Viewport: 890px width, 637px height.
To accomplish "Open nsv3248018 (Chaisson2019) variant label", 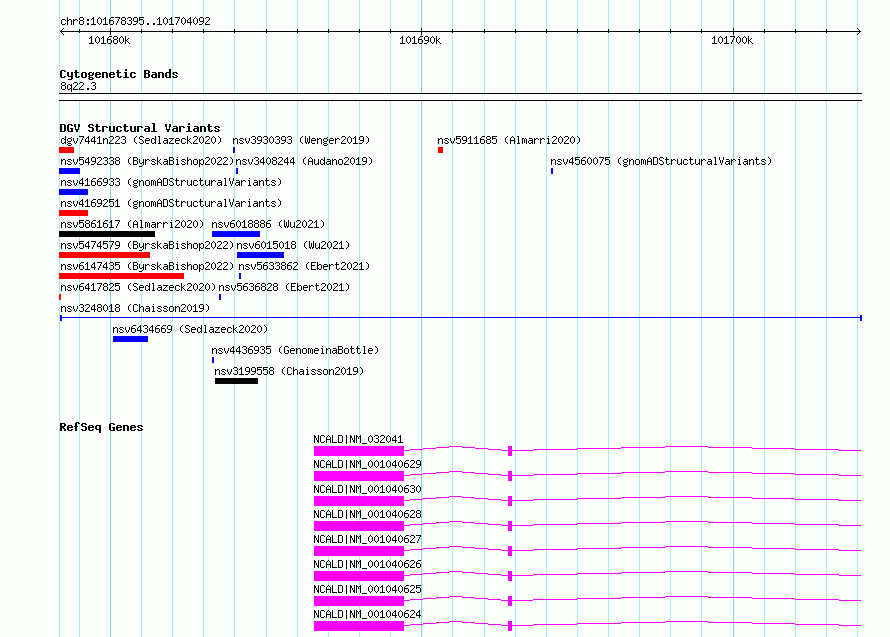I will pyautogui.click(x=135, y=308).
